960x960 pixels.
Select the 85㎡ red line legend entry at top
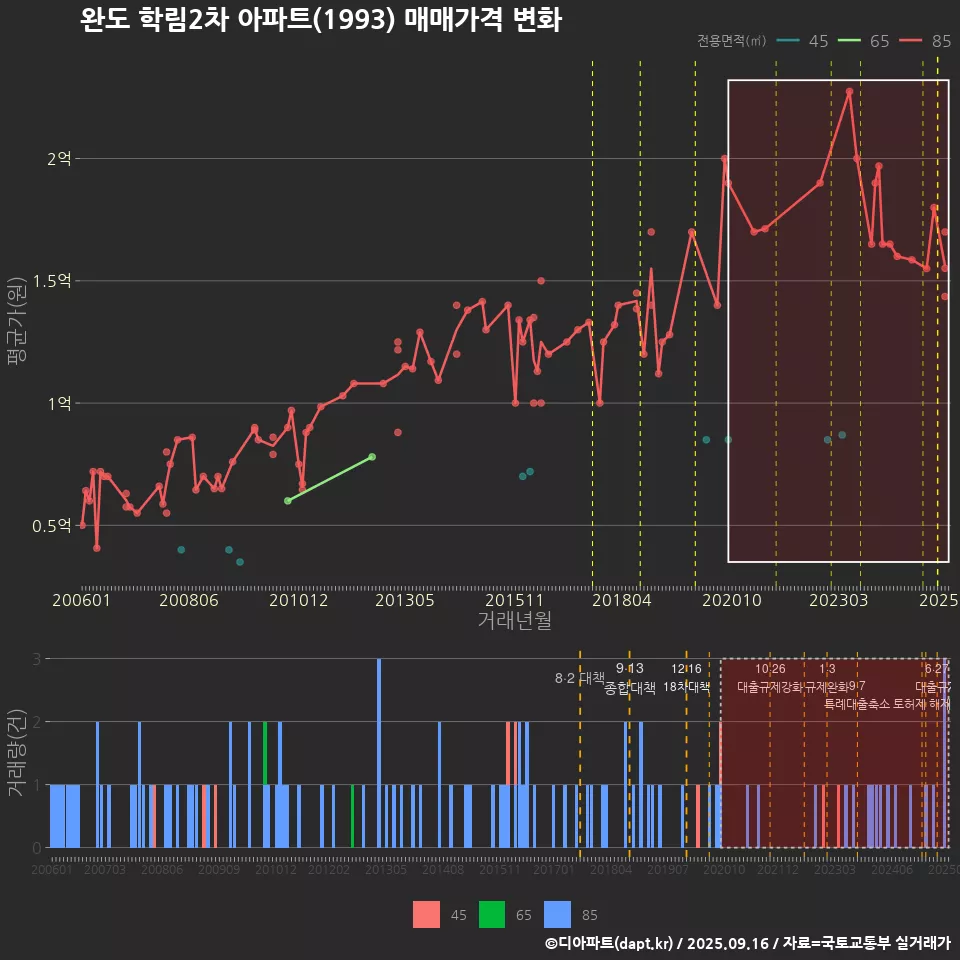(x=925, y=41)
